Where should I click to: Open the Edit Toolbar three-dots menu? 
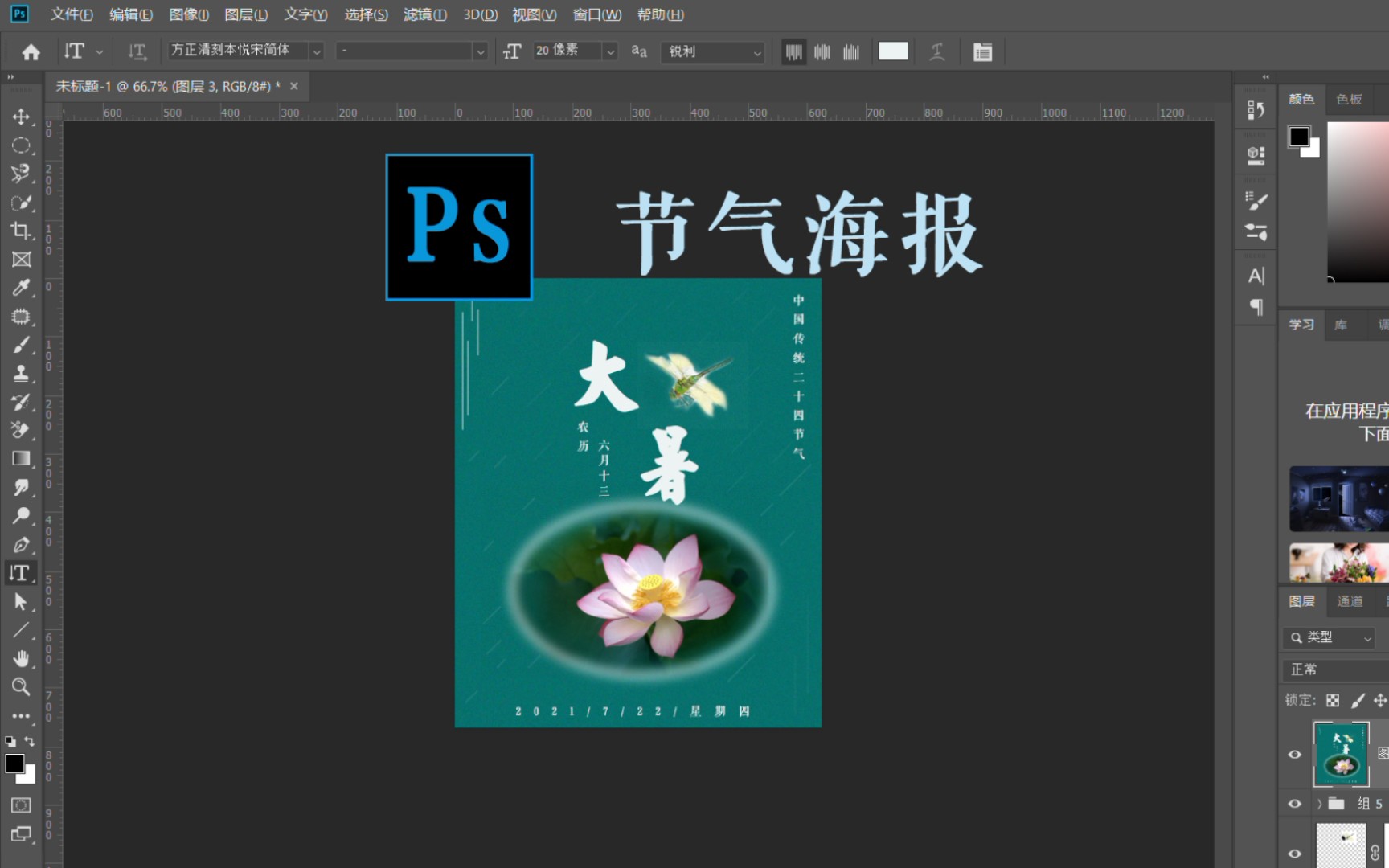pos(21,715)
